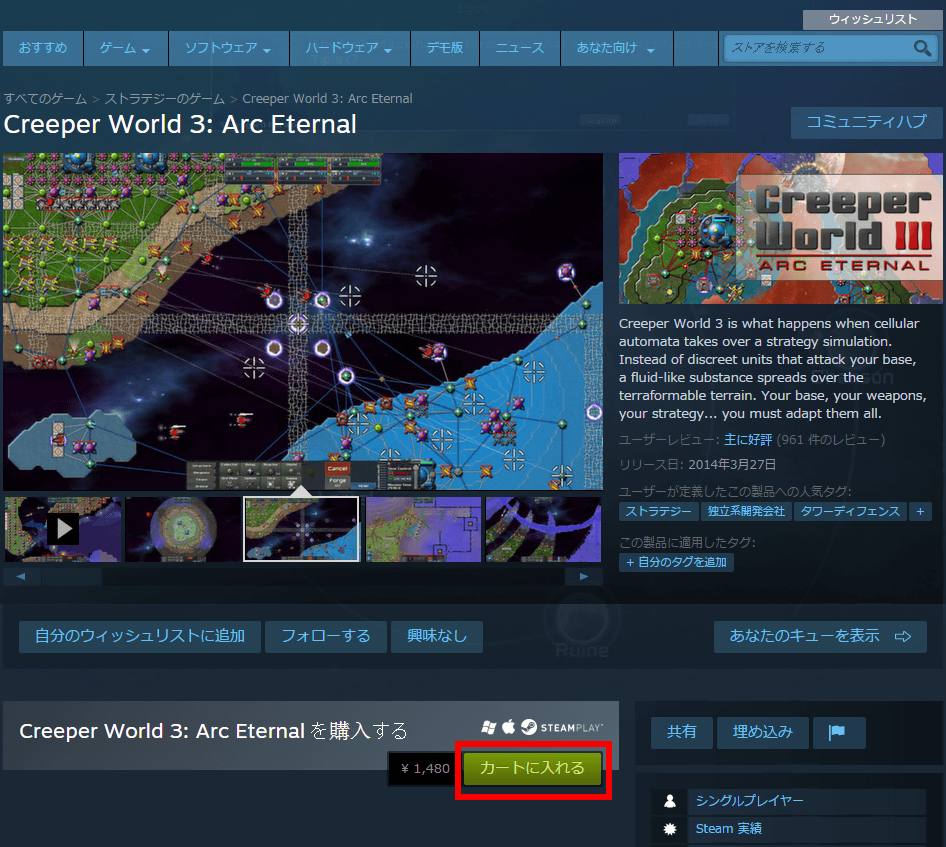Open the ソフトウェア dropdown menu
This screenshot has width=946, height=847.
[228, 48]
